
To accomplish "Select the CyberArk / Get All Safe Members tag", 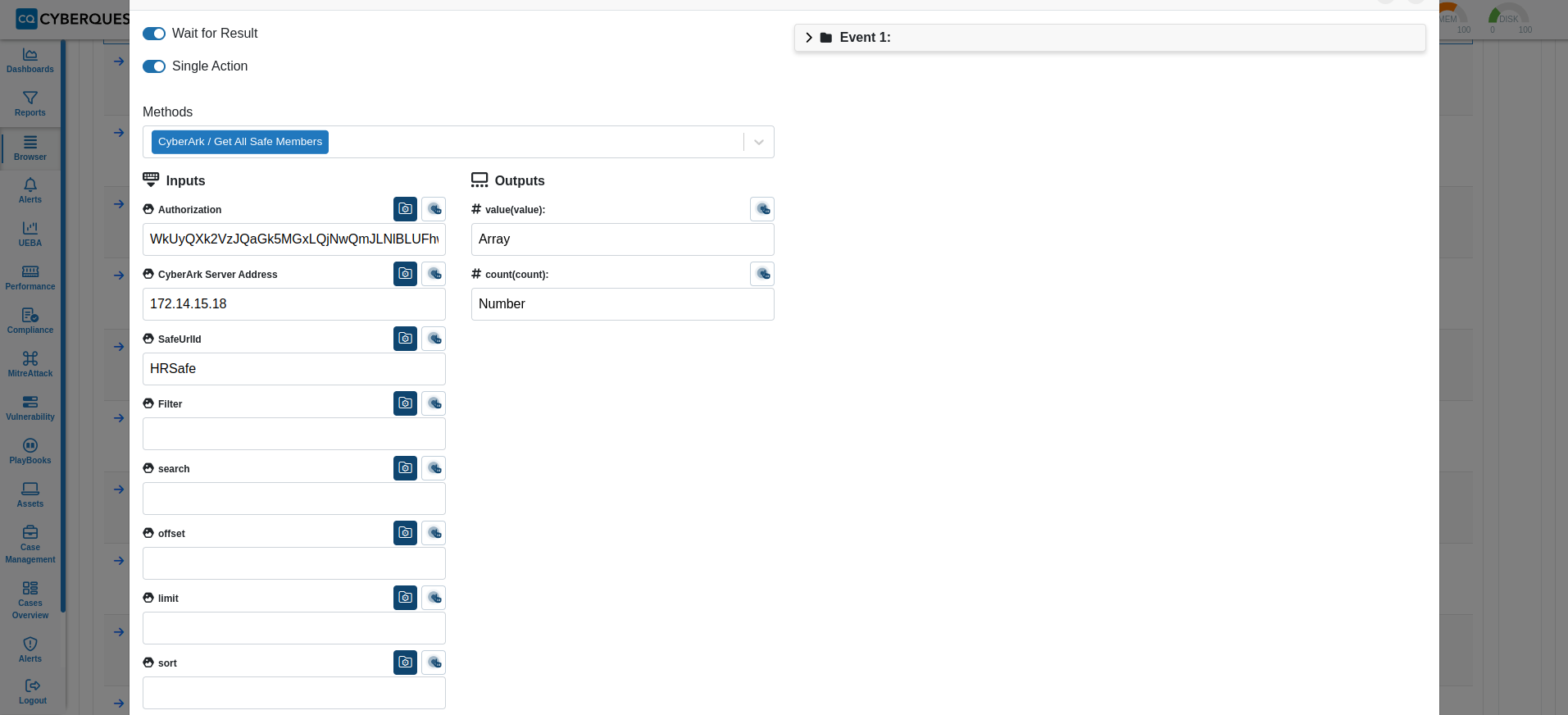I will [240, 142].
